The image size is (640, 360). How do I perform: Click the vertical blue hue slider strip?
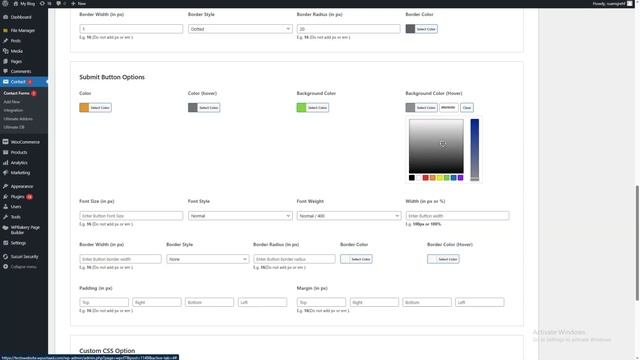tap(475, 150)
